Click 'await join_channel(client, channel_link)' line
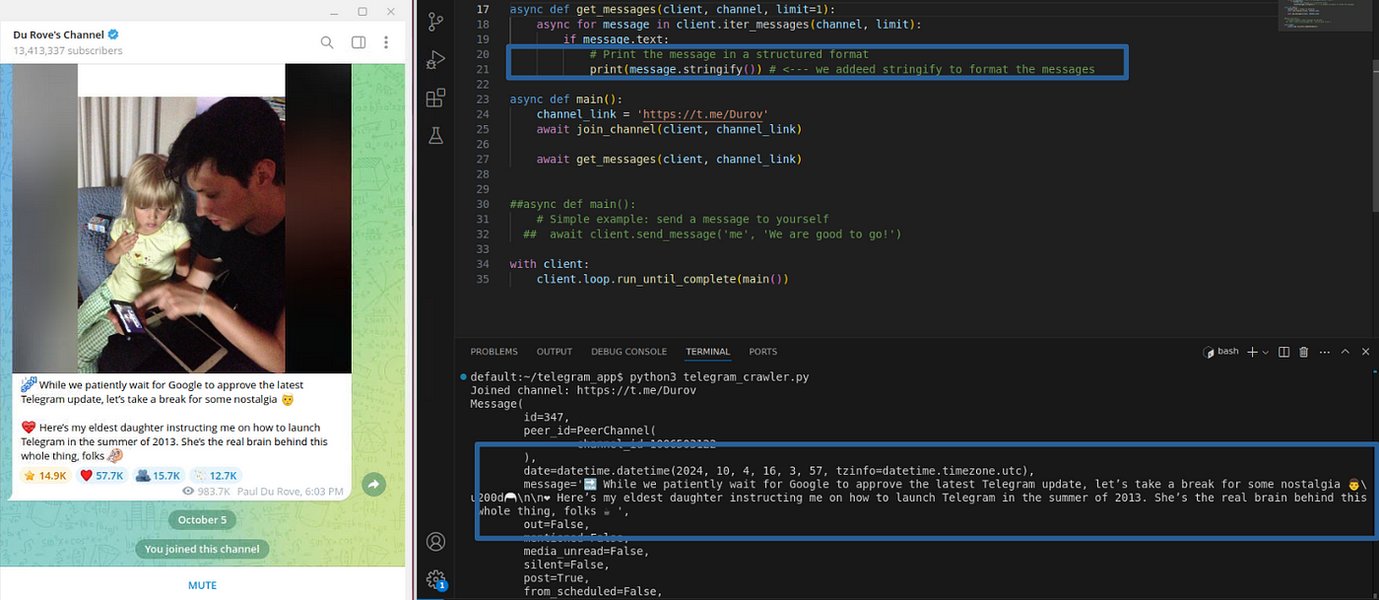 669,130
